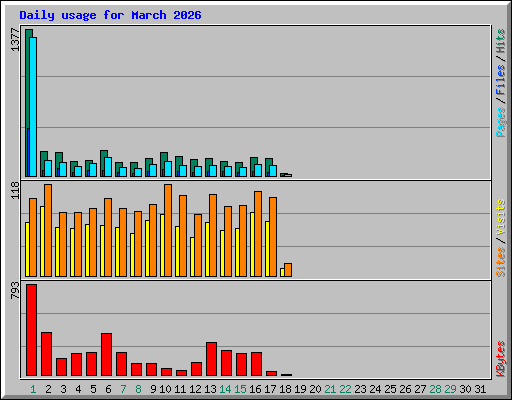Viewport: 512px width, 400px height.
Task: Click day label 31 on the x-axis
Action: [x=480, y=389]
